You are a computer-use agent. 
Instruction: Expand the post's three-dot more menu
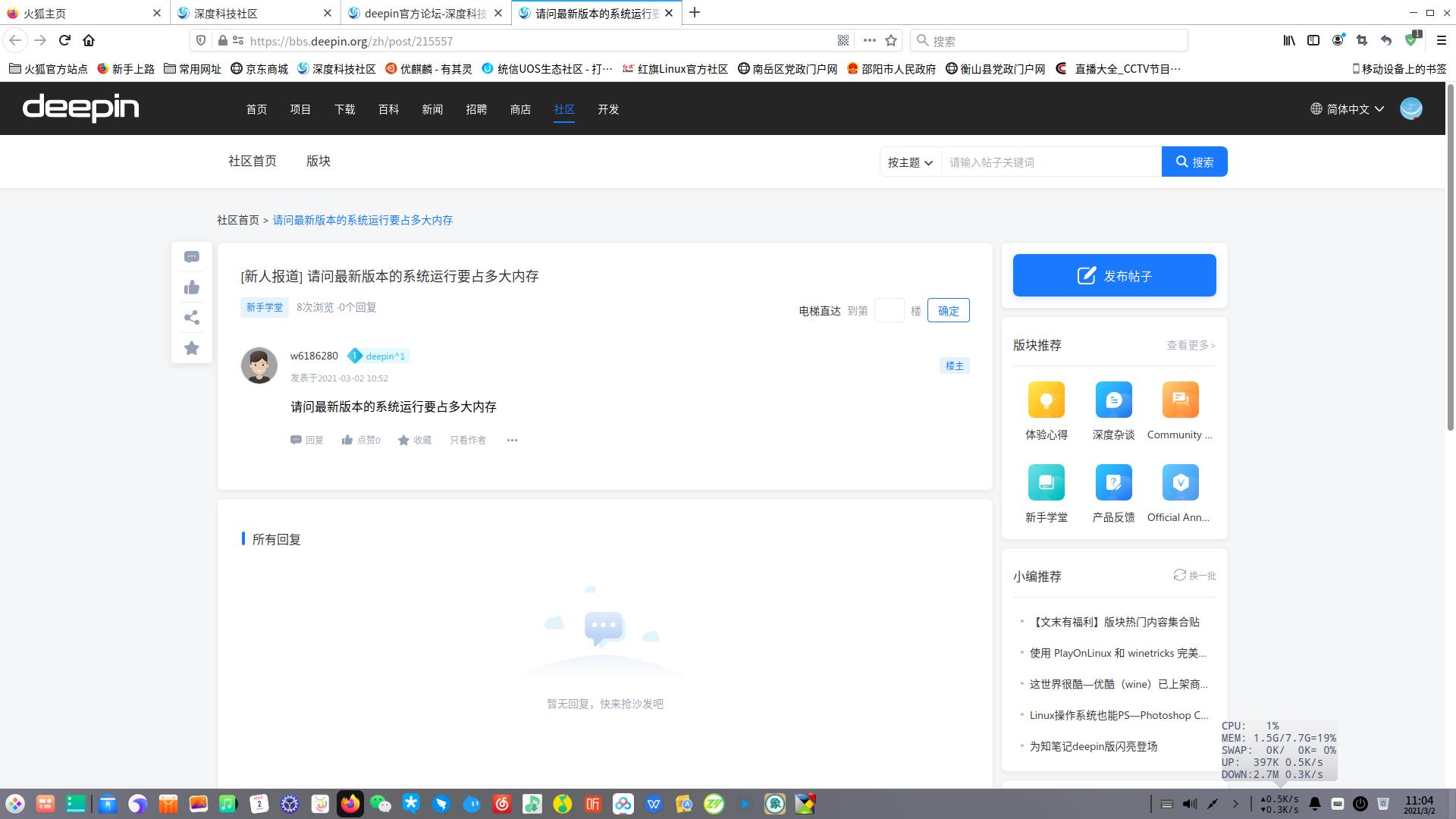[512, 440]
